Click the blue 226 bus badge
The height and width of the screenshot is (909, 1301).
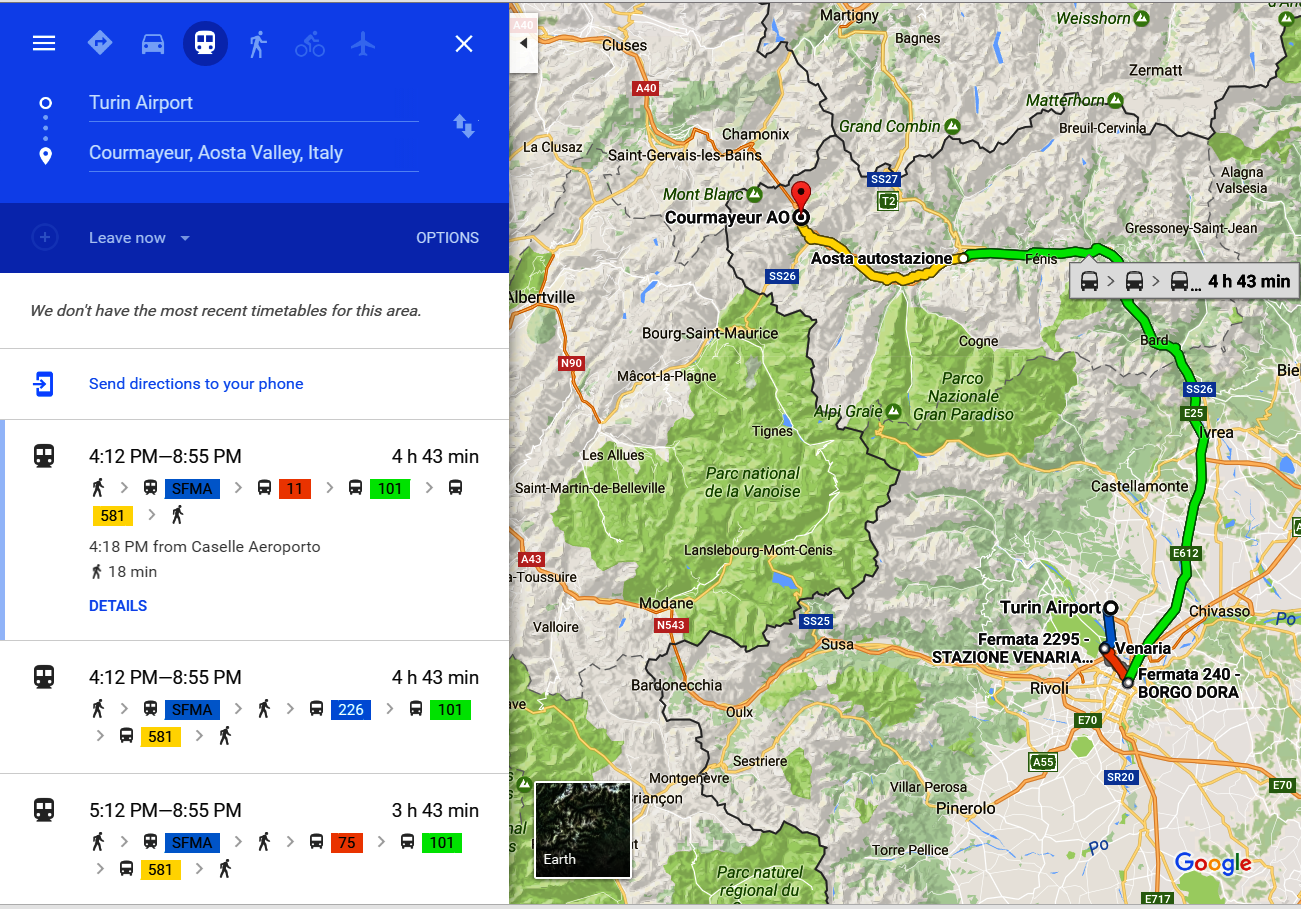pyautogui.click(x=351, y=710)
